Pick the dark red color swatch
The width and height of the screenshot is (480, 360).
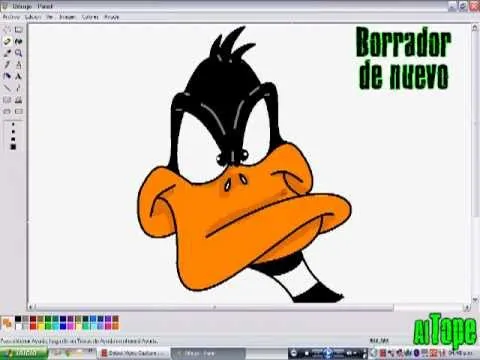point(33,319)
